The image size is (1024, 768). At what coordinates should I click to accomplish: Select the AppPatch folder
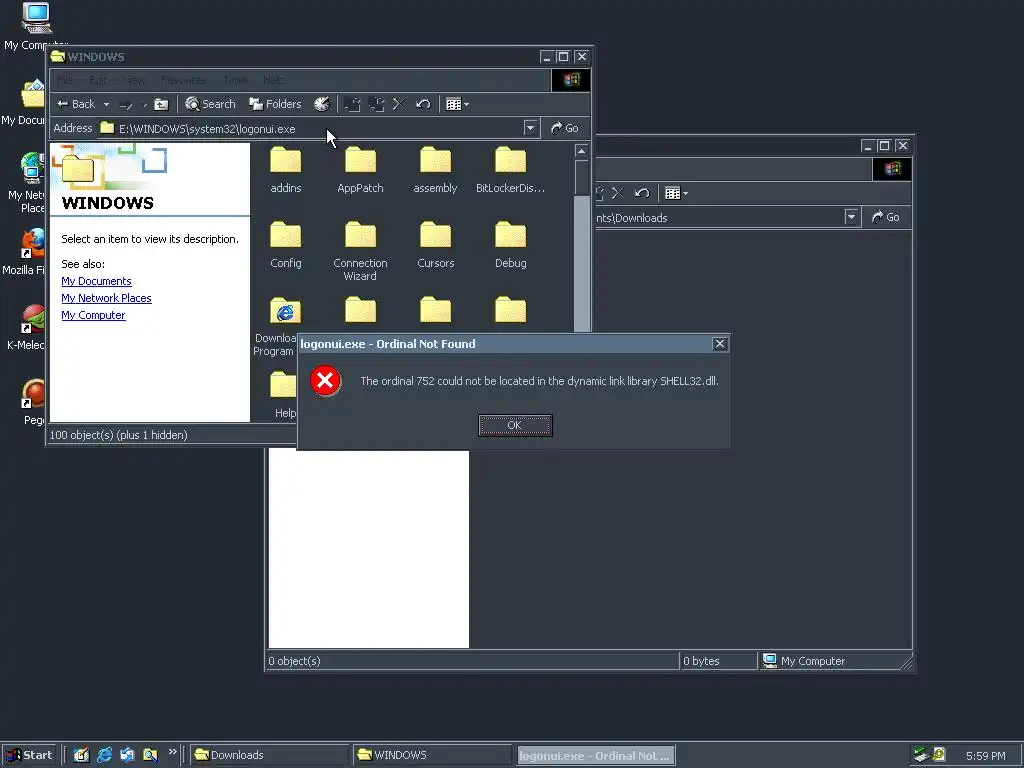(360, 170)
